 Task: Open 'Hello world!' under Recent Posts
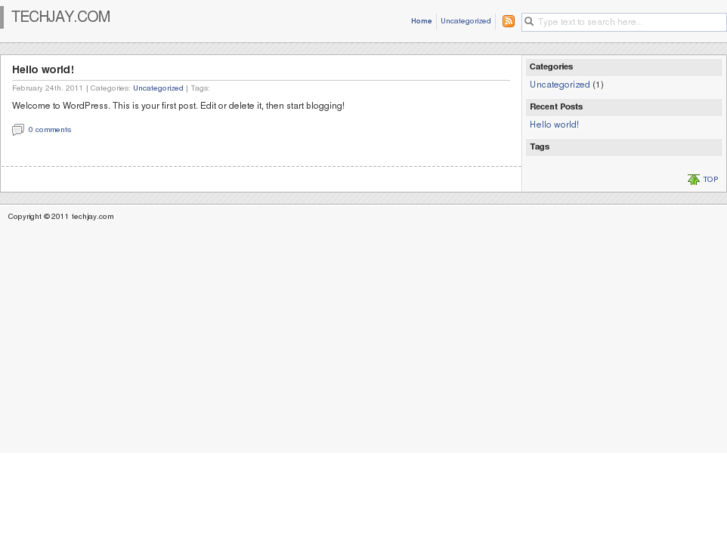pos(554,125)
